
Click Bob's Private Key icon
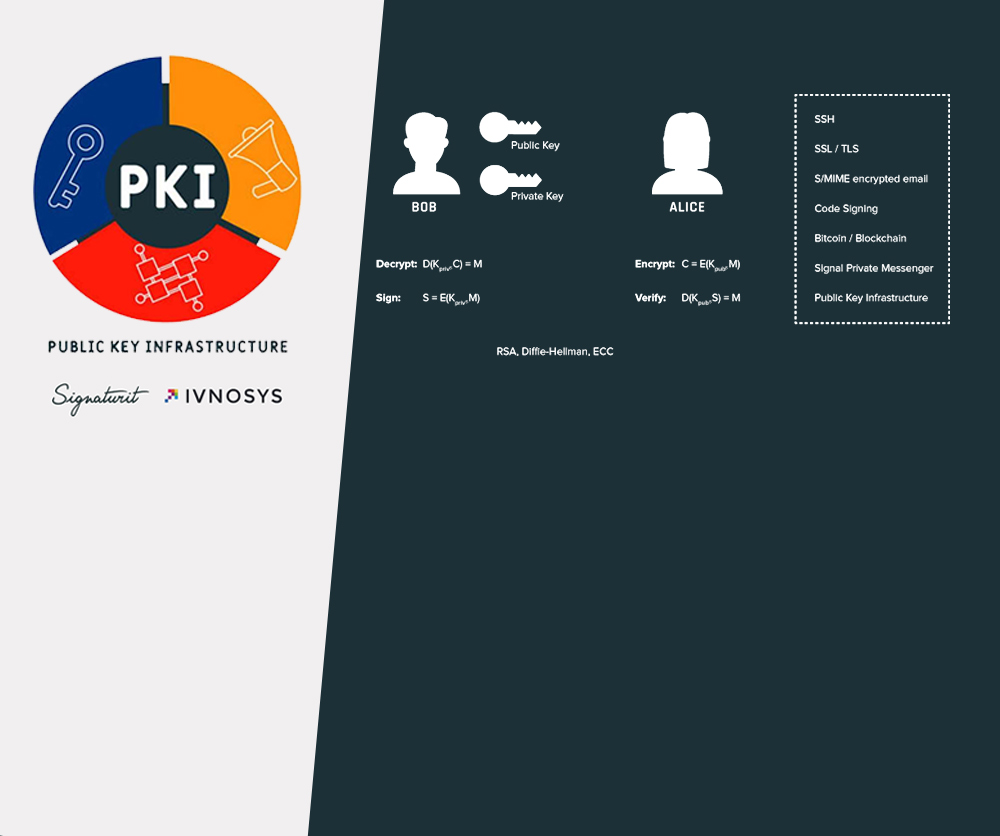pyautogui.click(x=509, y=180)
